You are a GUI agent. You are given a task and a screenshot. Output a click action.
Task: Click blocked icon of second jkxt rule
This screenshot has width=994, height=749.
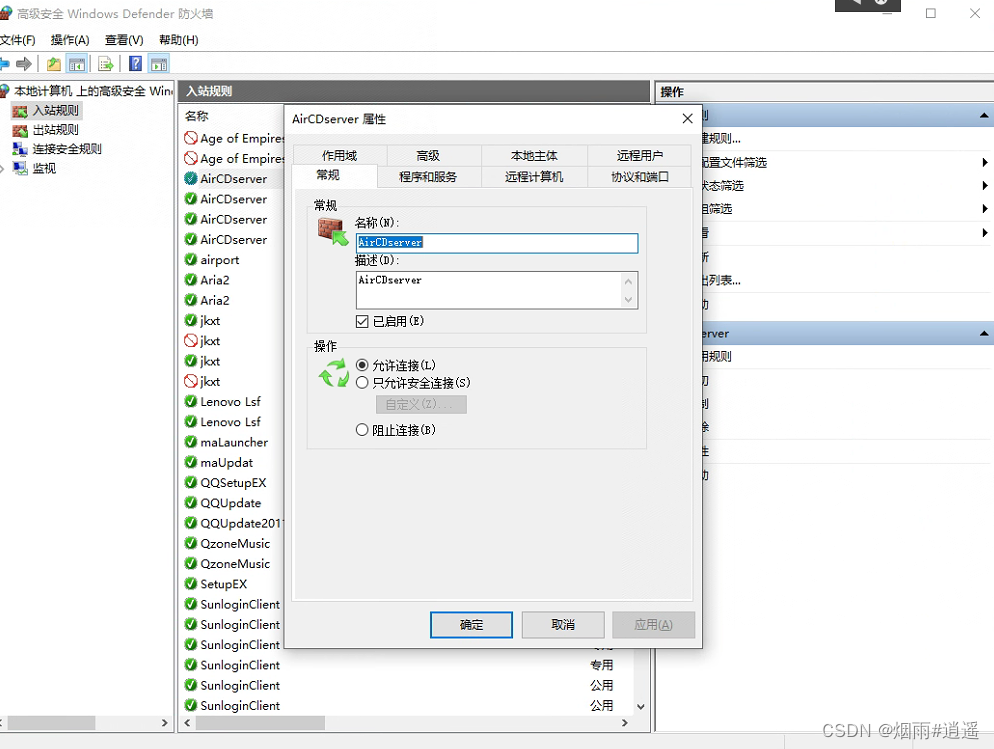tap(191, 381)
